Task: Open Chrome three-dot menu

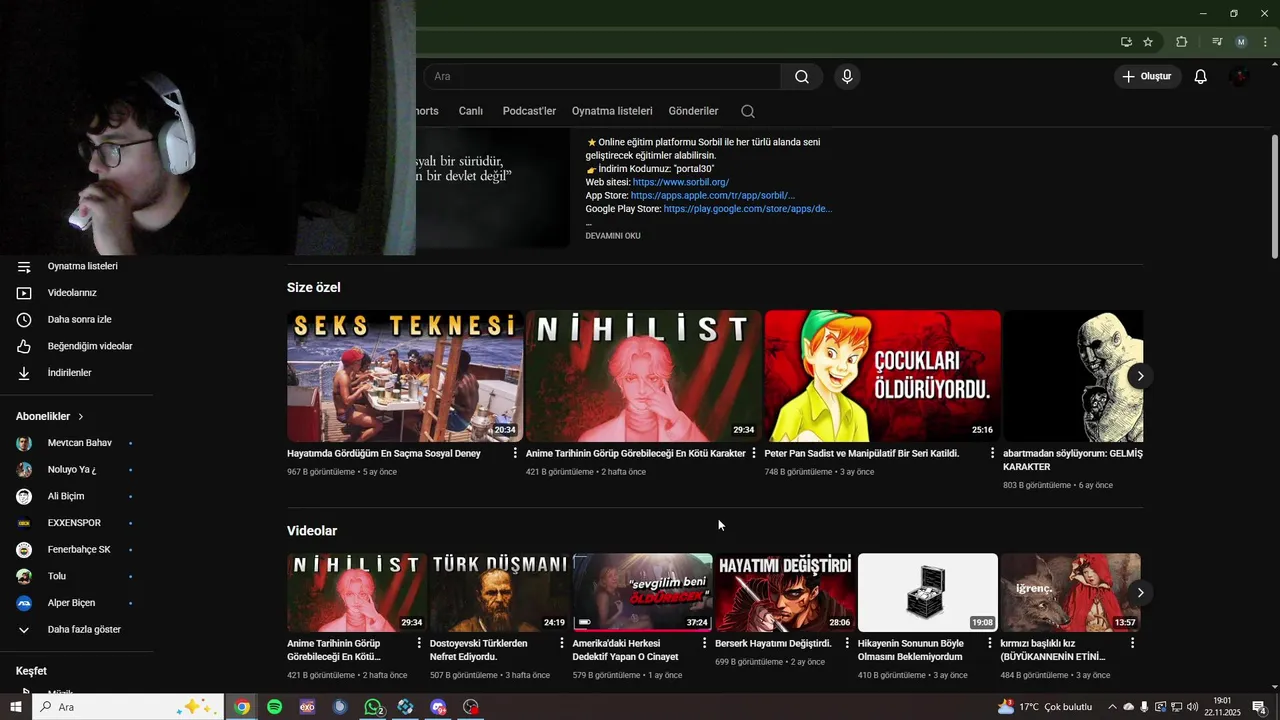Action: tap(1265, 42)
